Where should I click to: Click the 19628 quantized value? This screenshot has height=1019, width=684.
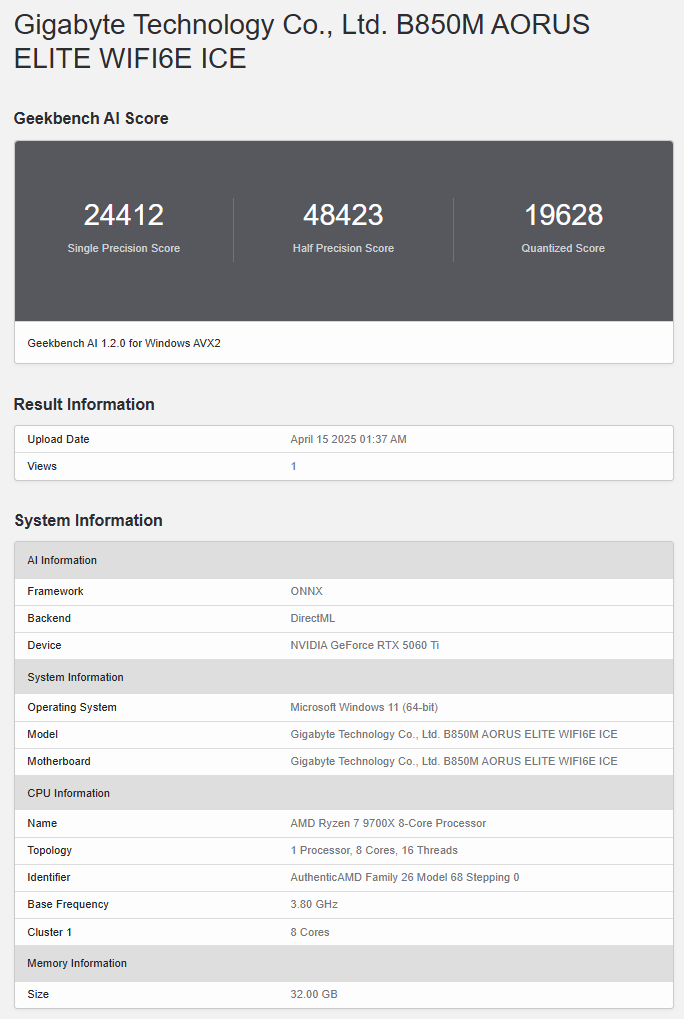coord(563,215)
